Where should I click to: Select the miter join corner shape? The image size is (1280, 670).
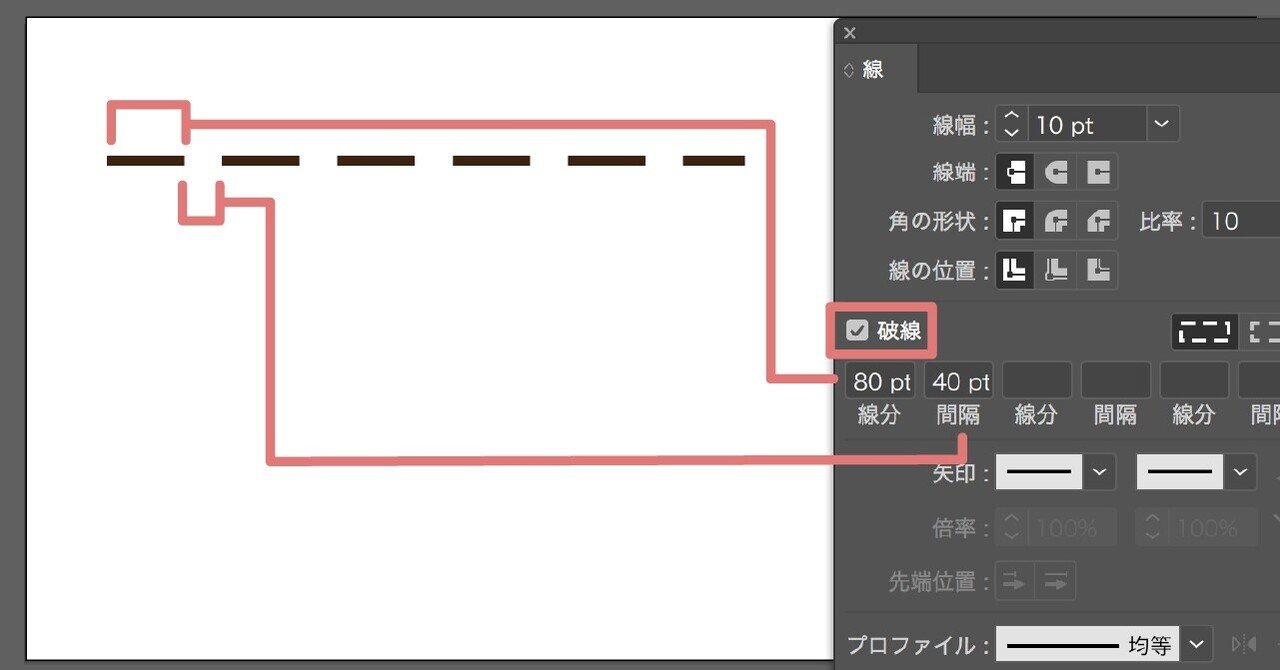coord(1014,221)
